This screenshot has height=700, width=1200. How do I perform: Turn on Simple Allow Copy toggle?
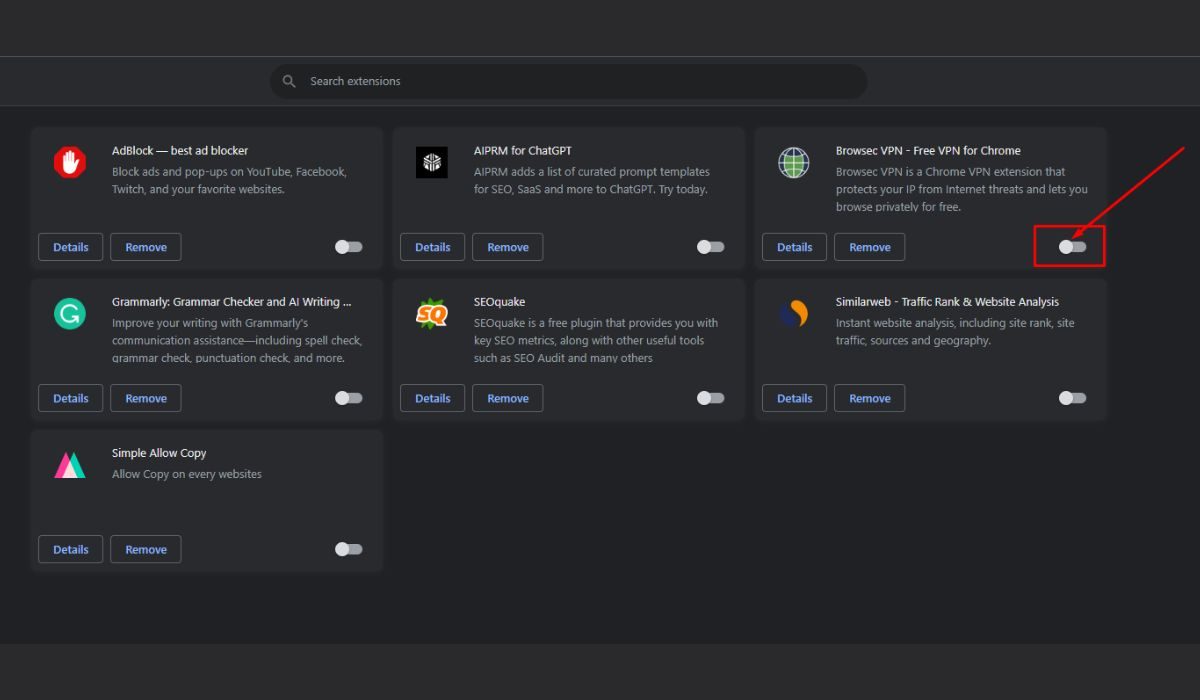349,549
